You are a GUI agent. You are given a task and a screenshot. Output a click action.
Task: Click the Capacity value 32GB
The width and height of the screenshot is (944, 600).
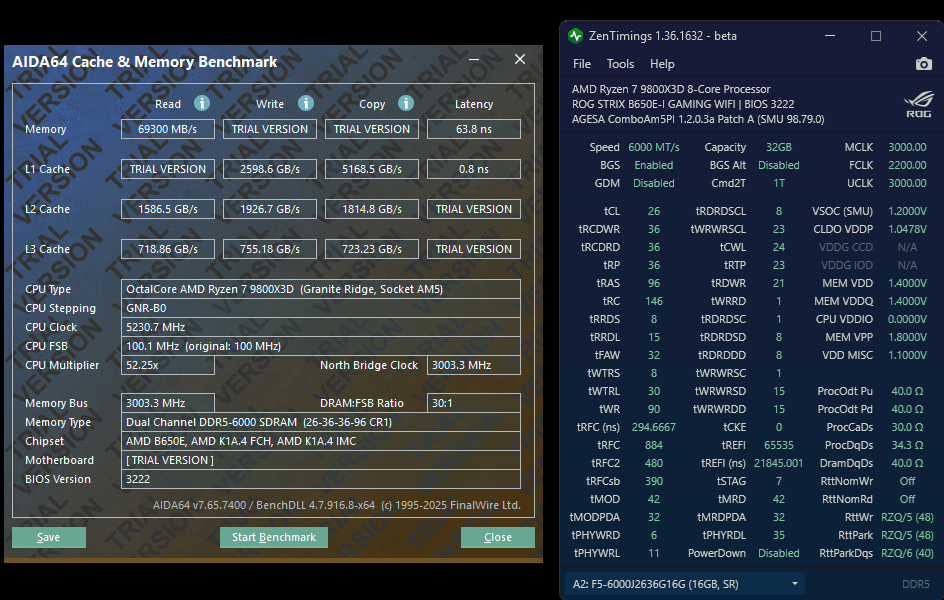tap(778, 147)
